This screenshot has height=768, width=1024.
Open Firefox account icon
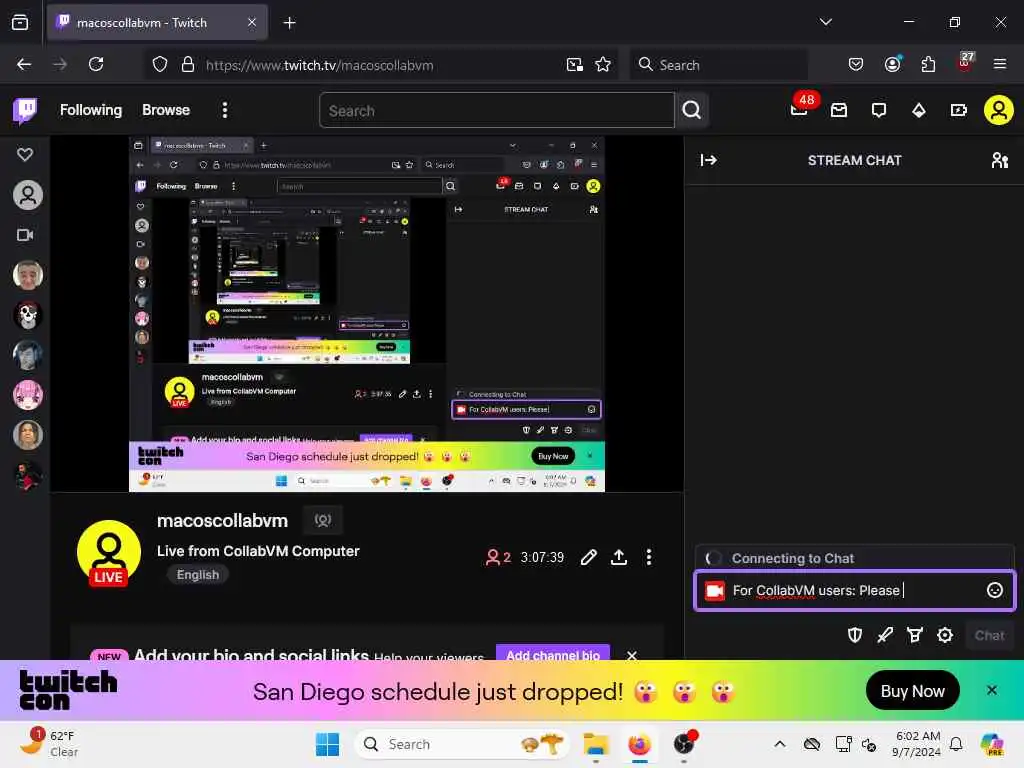pos(893,64)
